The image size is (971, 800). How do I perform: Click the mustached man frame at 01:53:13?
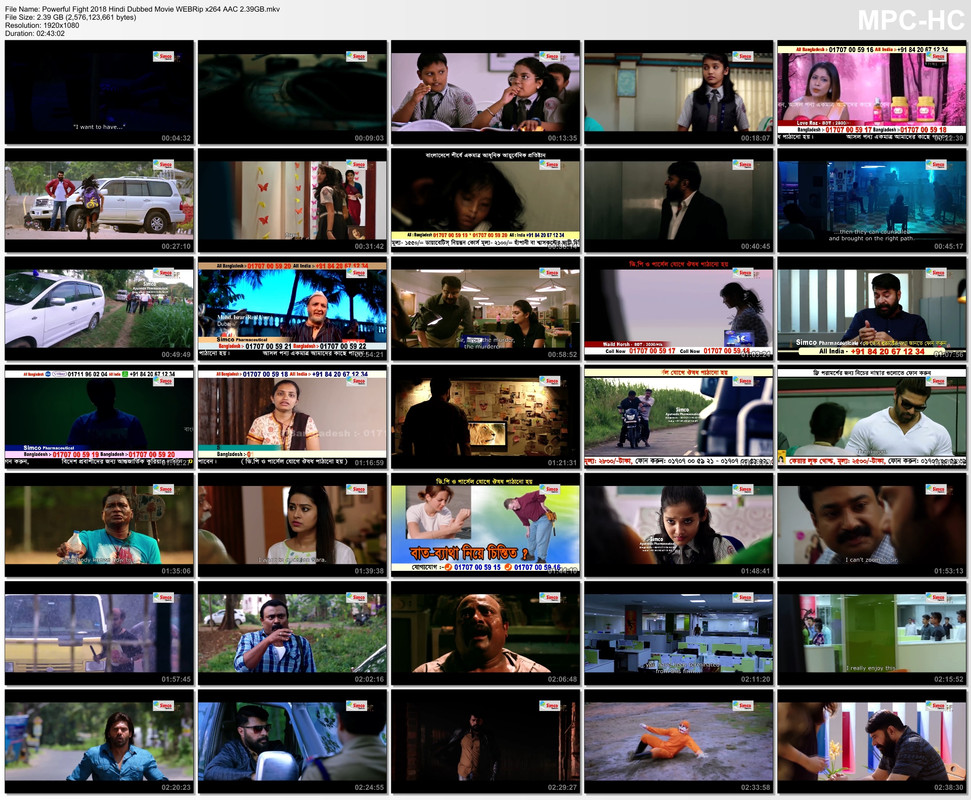[x=872, y=525]
